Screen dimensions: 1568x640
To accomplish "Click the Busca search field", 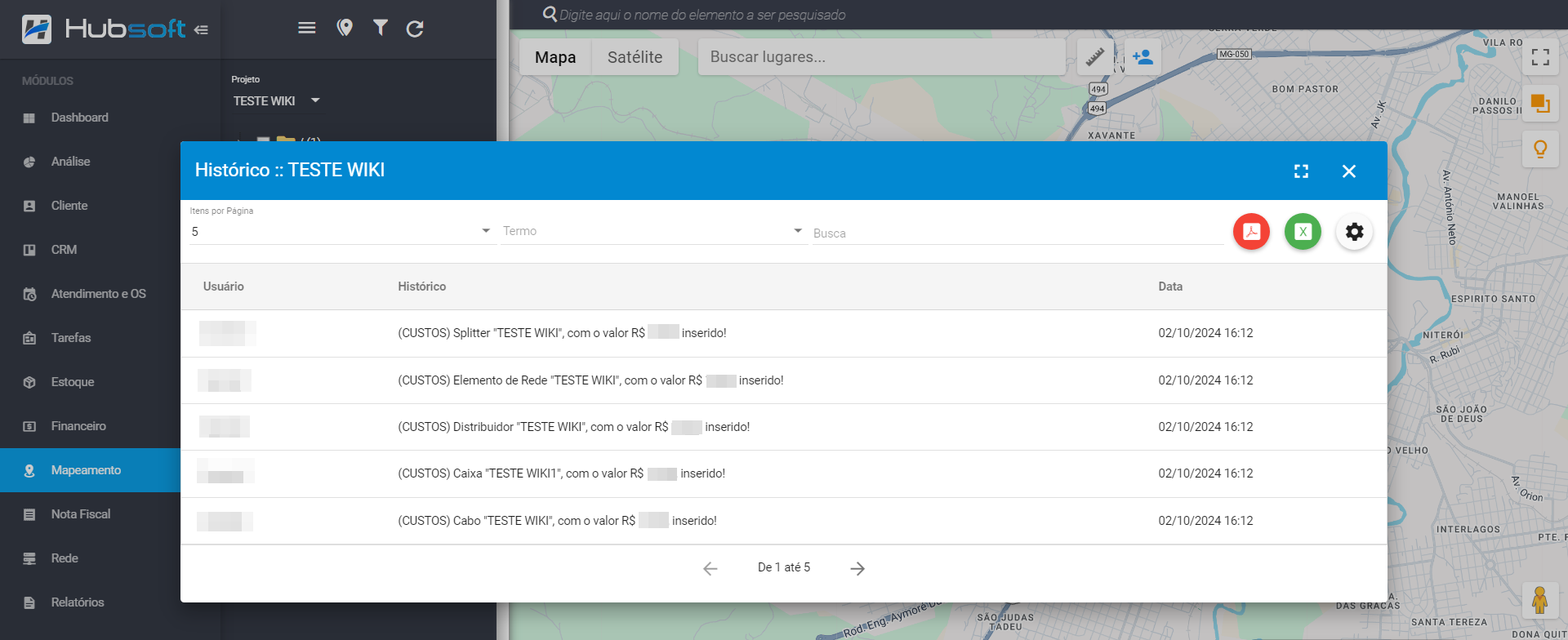I will click(1018, 233).
